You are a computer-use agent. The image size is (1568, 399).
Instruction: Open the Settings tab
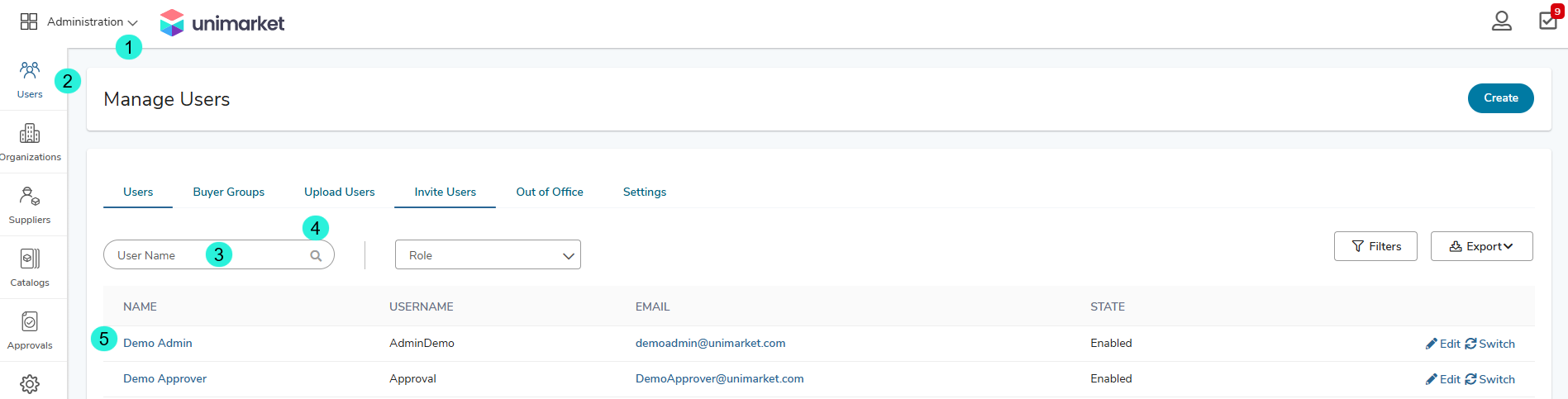(x=645, y=192)
